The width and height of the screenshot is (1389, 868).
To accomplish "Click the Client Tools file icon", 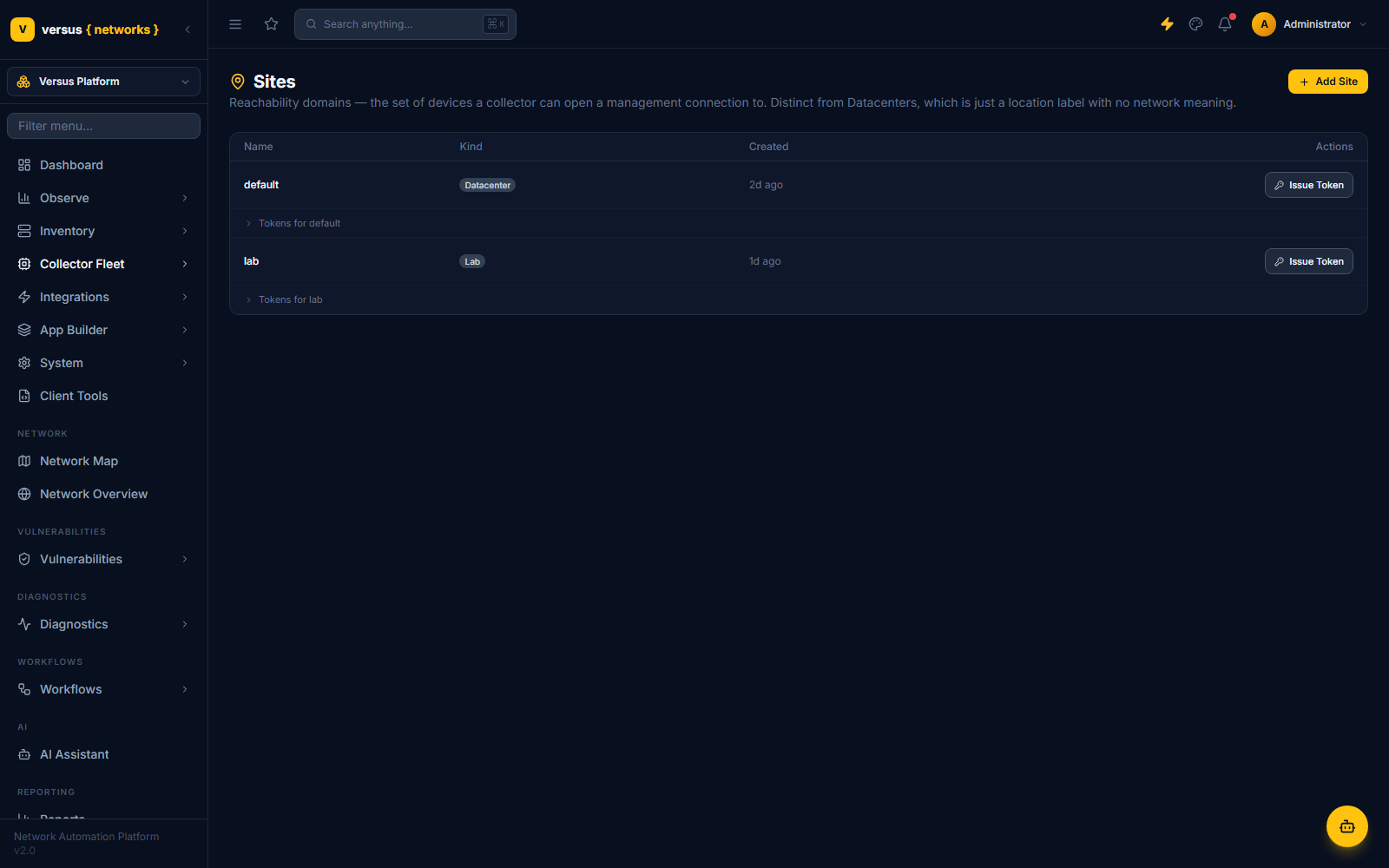I will (x=24, y=396).
